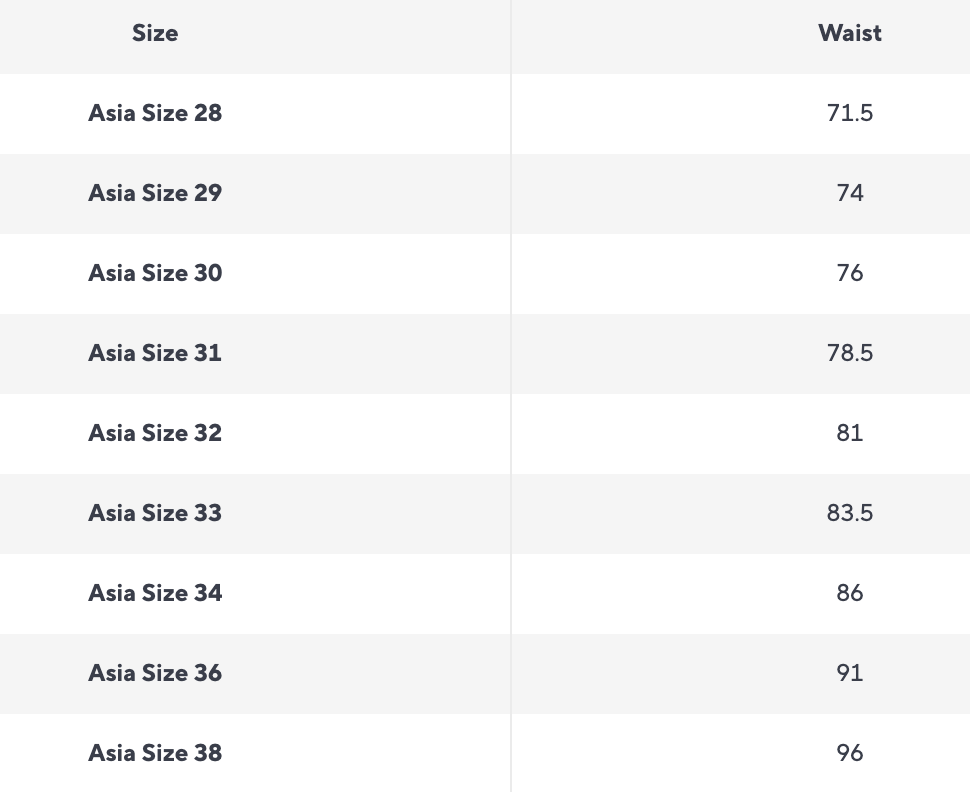Click the 74 waist measurement
The height and width of the screenshot is (792, 970).
click(x=849, y=193)
